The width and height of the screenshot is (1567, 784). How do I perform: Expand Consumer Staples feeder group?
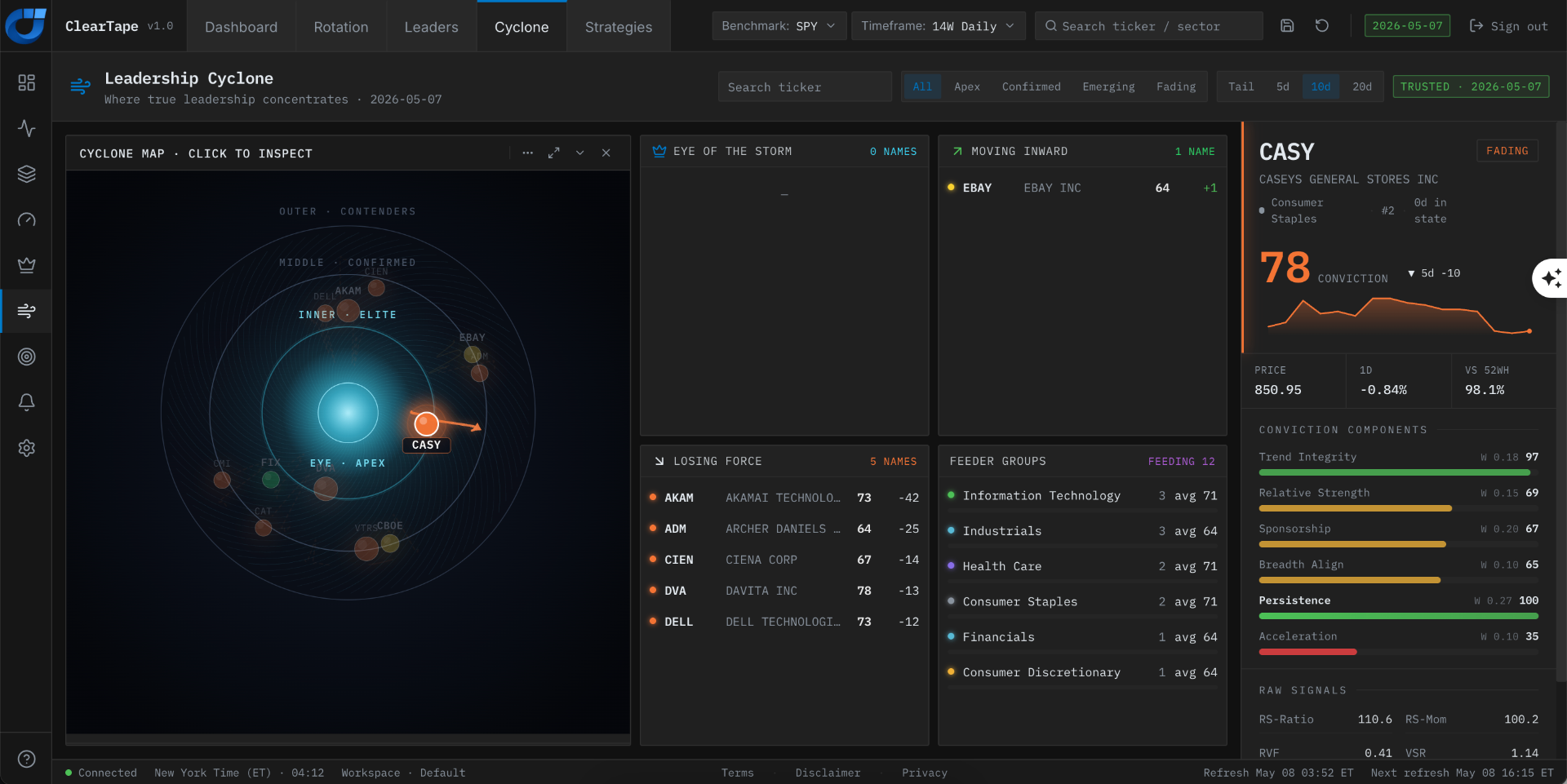tap(1082, 601)
